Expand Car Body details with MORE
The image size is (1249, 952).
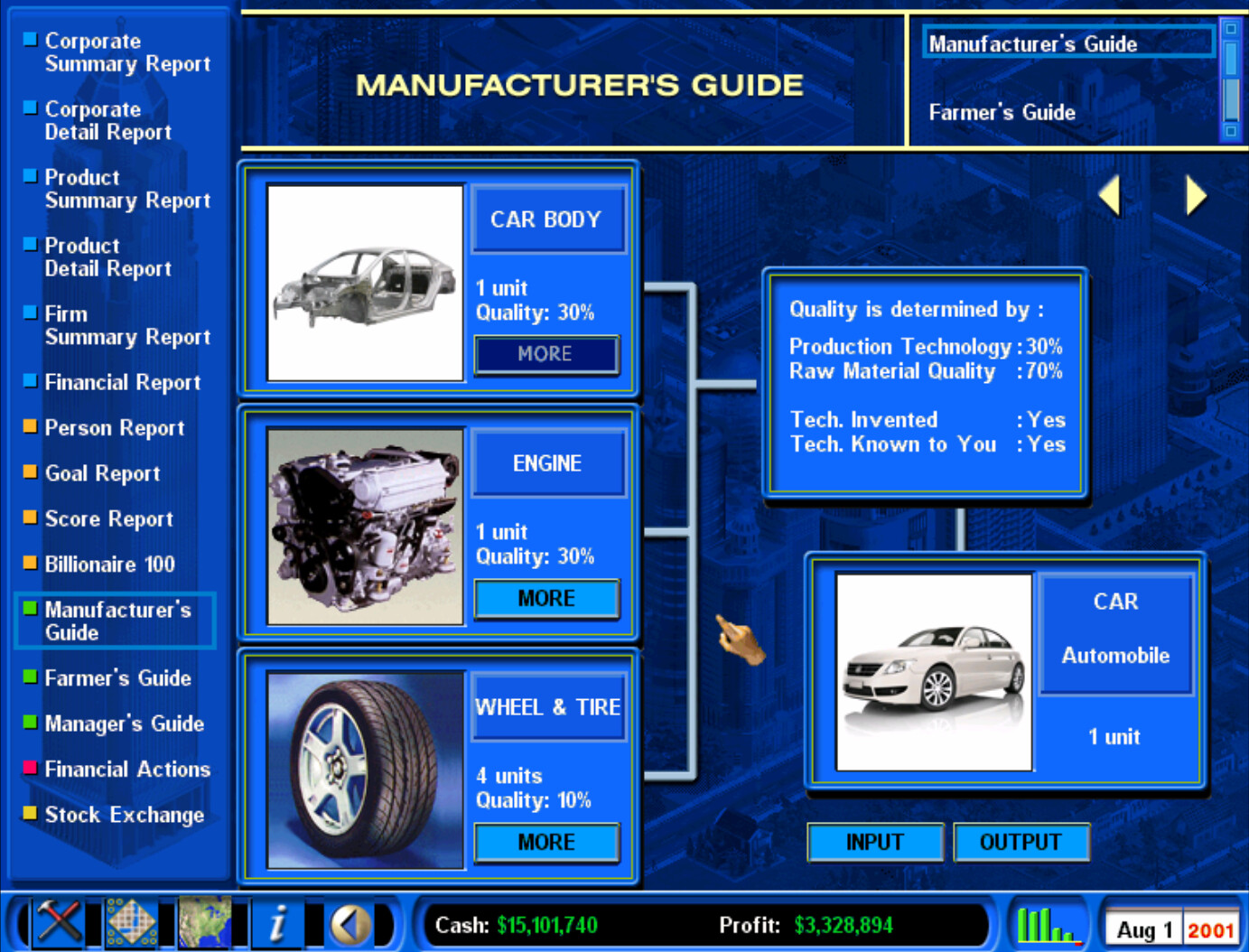(x=546, y=354)
